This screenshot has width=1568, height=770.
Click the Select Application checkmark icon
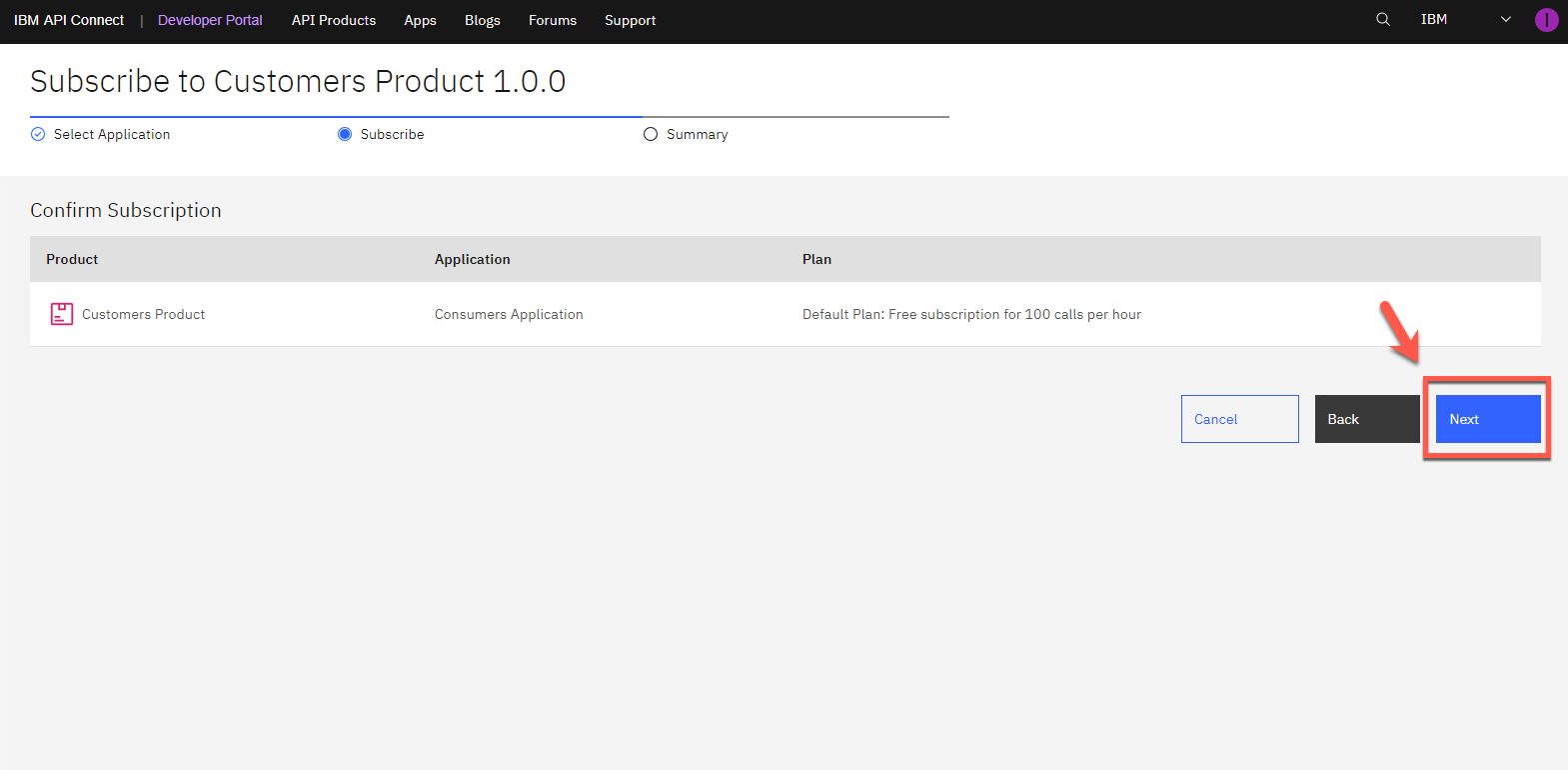[x=38, y=134]
